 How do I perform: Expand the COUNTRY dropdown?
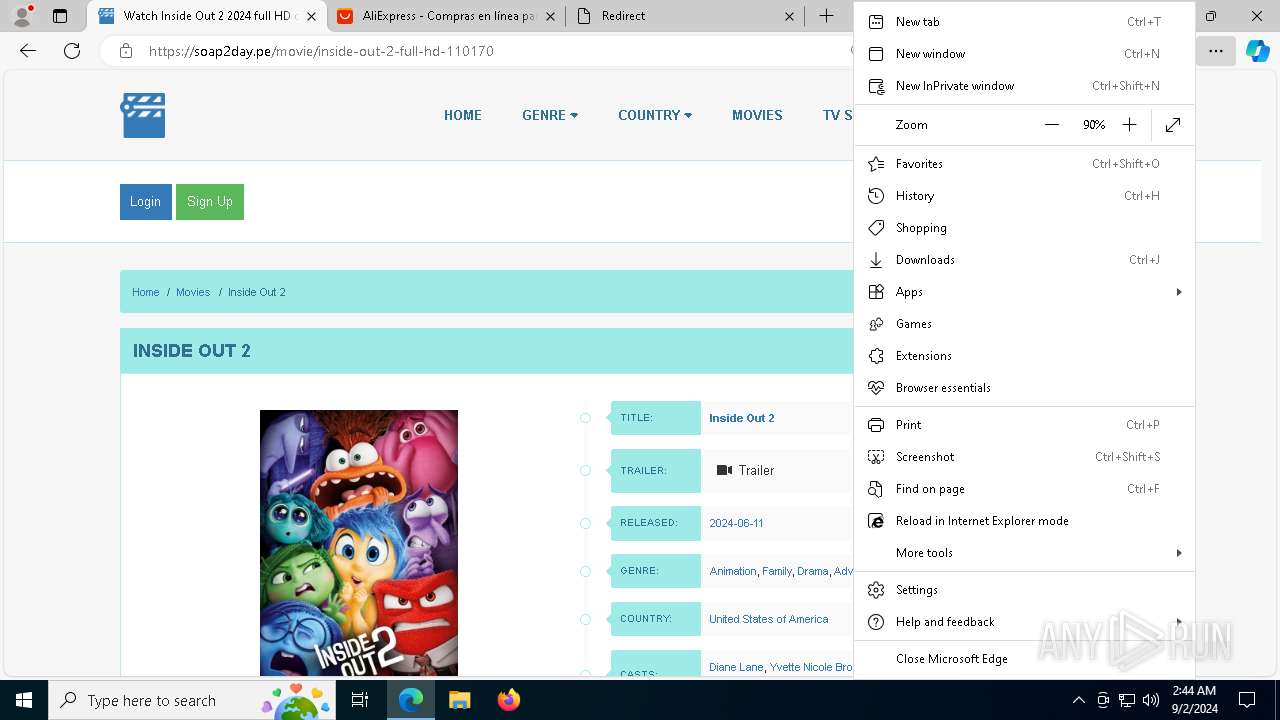[655, 115]
